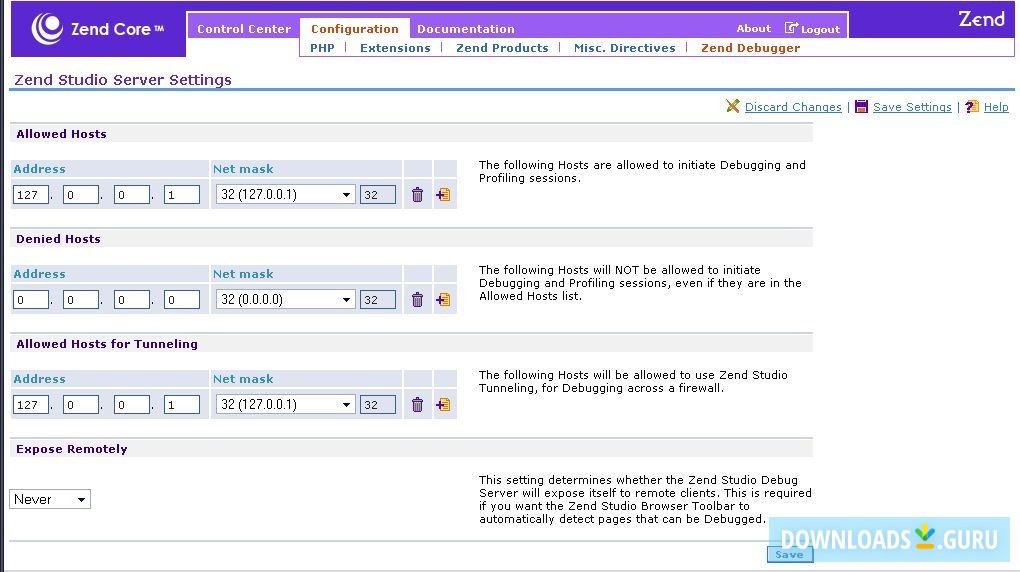
Task: Click the Zend brand logo at top right
Action: 982,20
